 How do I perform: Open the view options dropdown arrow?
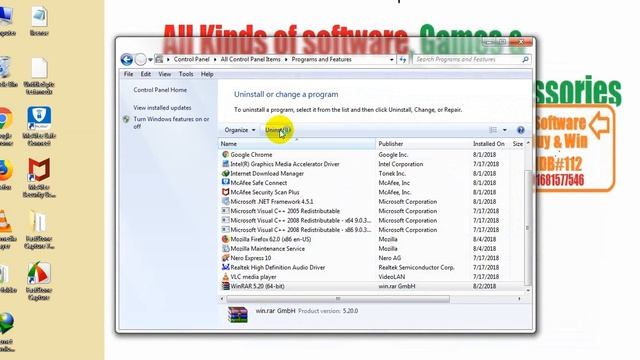[x=505, y=130]
